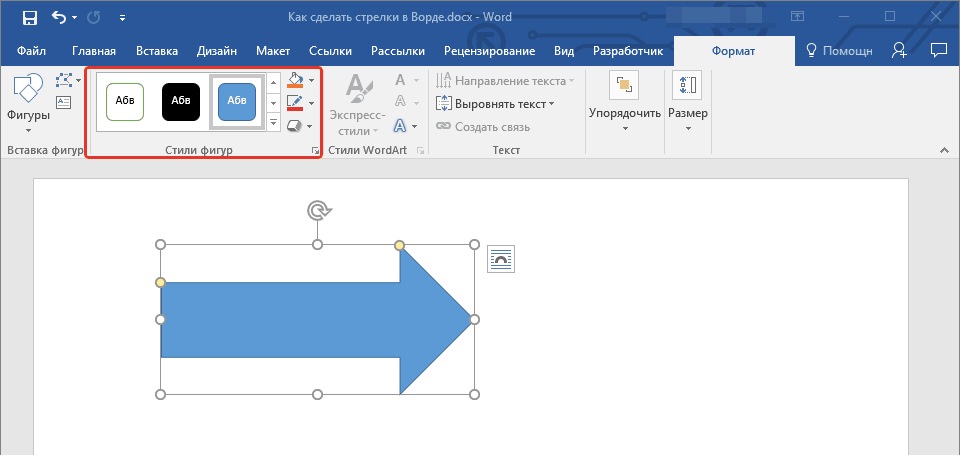Open the Файл menu tab
The height and width of the screenshot is (455, 960).
pos(31,51)
